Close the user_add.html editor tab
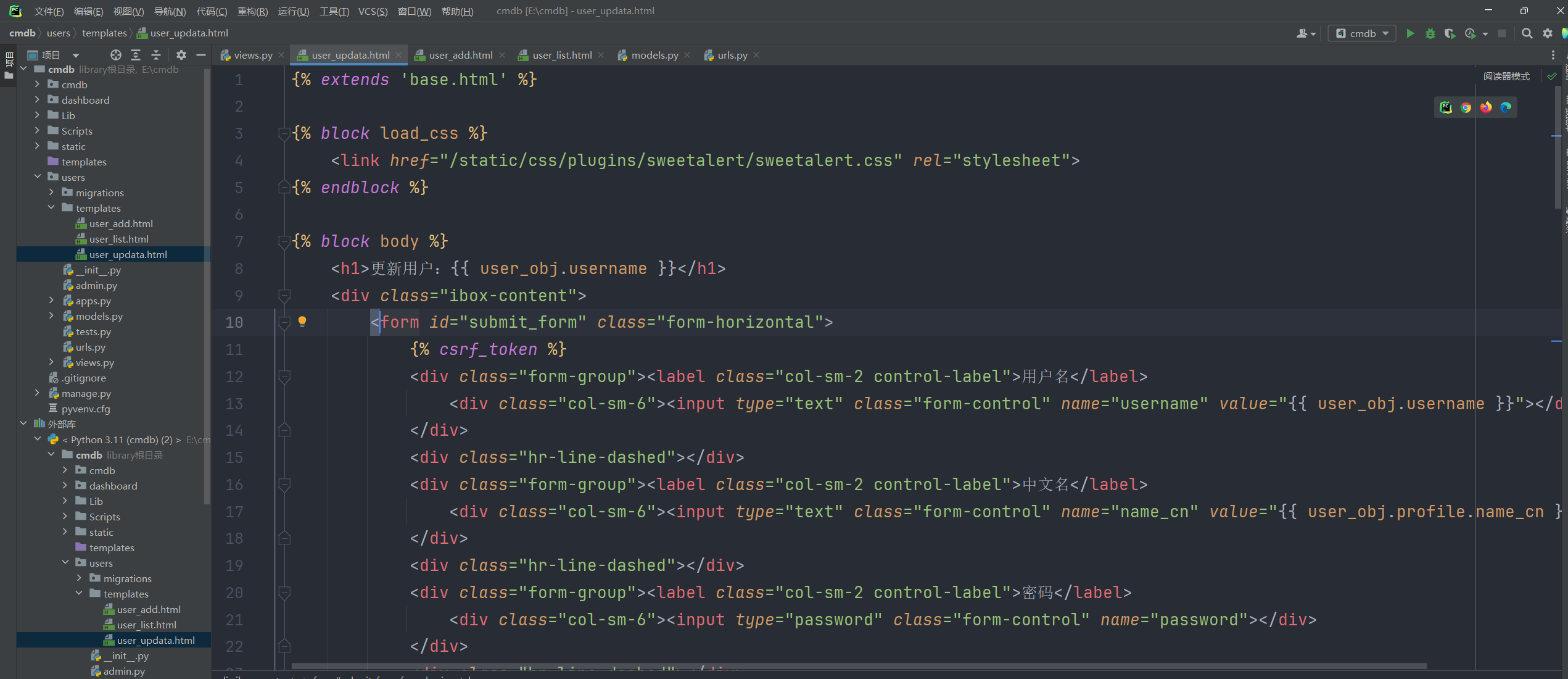Screen dimensions: 1568x679 [x=502, y=55]
